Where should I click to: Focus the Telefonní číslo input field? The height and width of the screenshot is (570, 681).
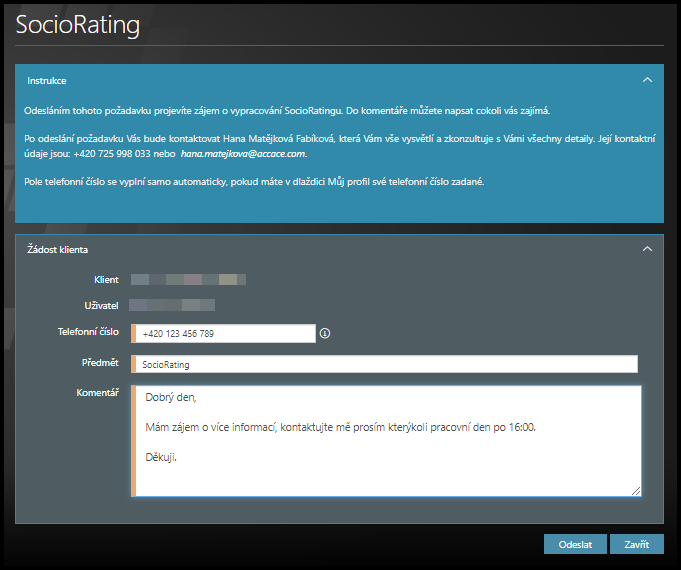click(x=225, y=334)
